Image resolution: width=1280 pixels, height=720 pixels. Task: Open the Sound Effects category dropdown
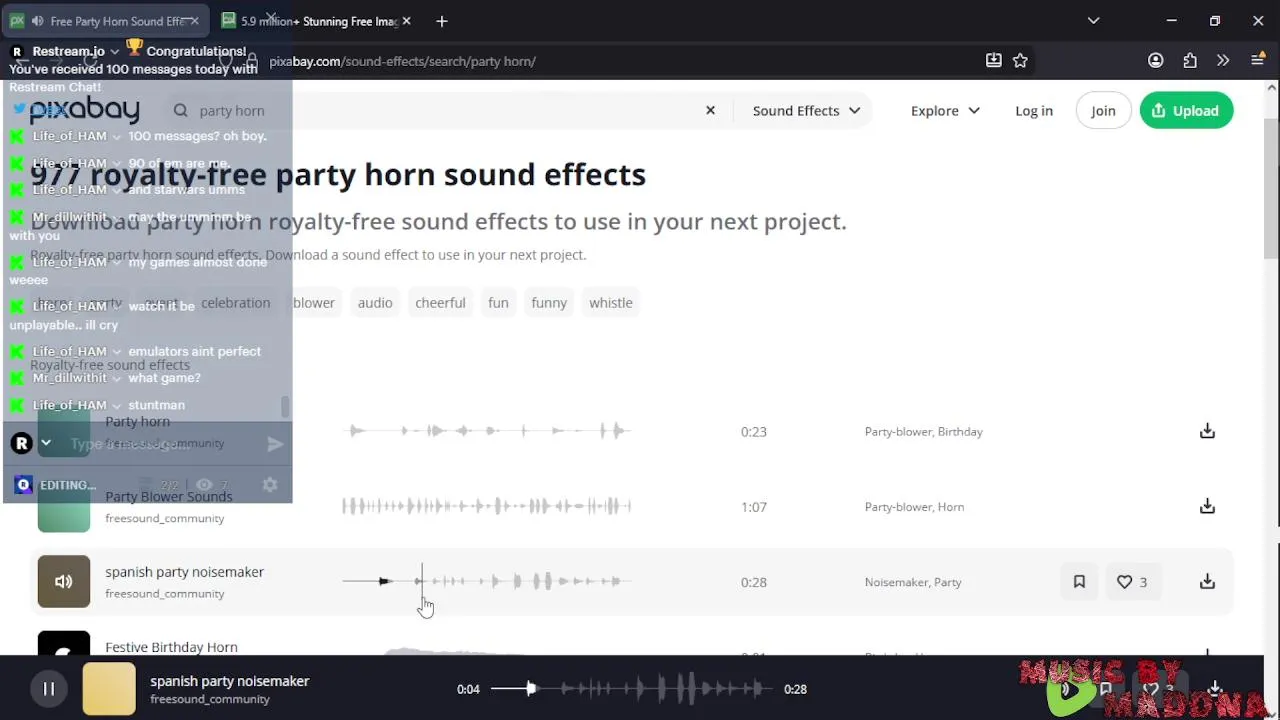point(806,110)
